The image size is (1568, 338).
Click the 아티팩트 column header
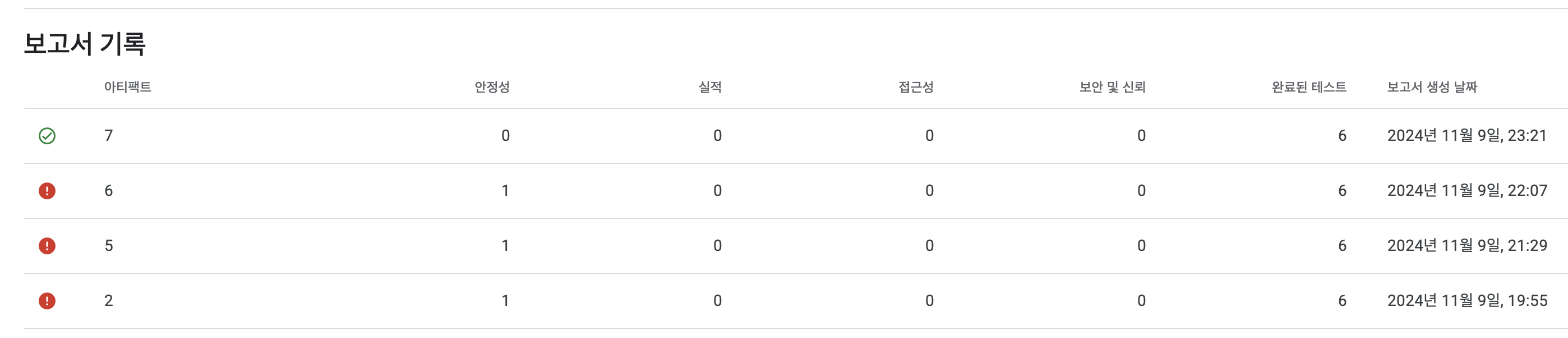127,87
